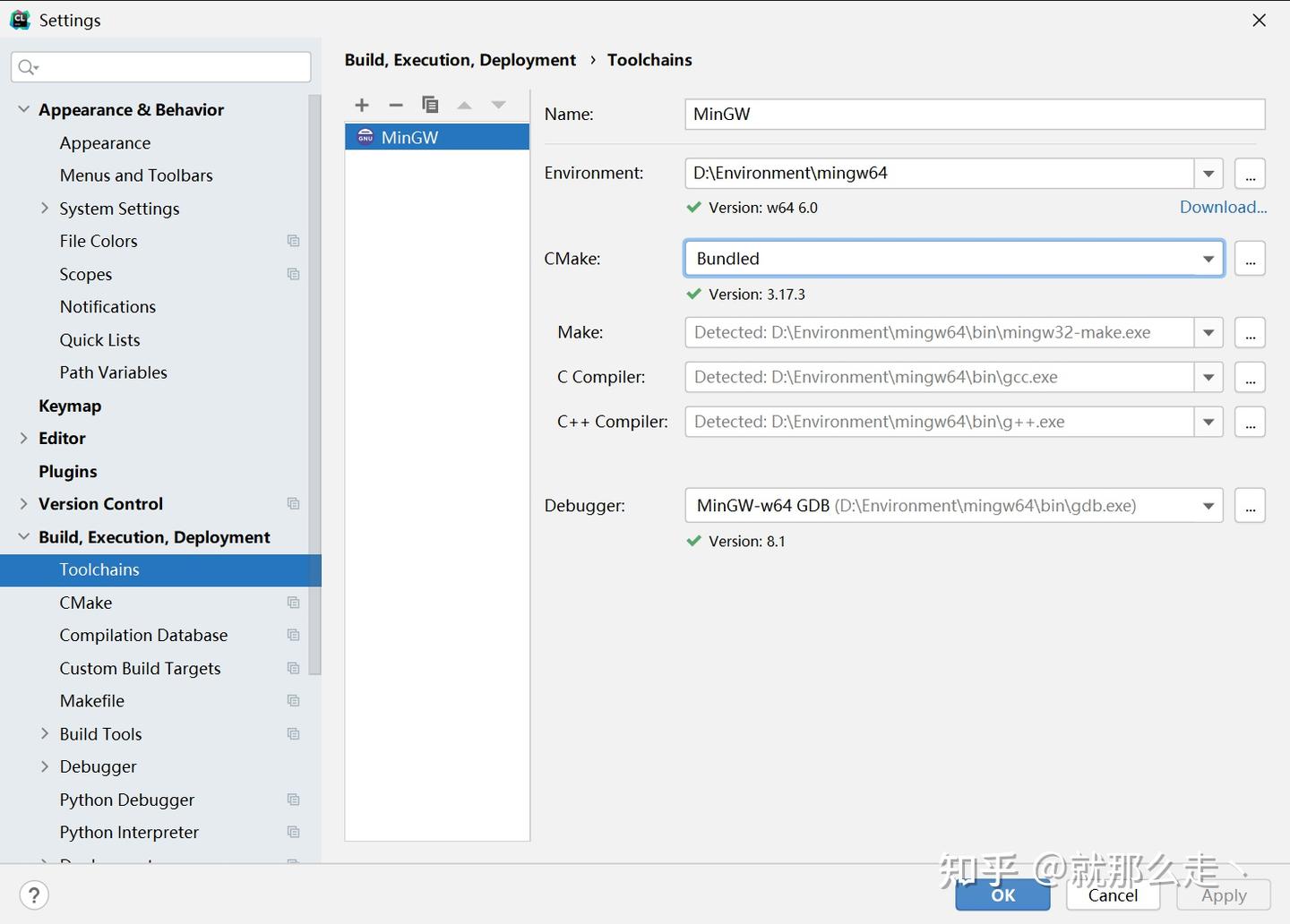1290x924 pixels.
Task: Click the Build, Execution, Deployment breadcrumb
Action: pyautogui.click(x=460, y=59)
